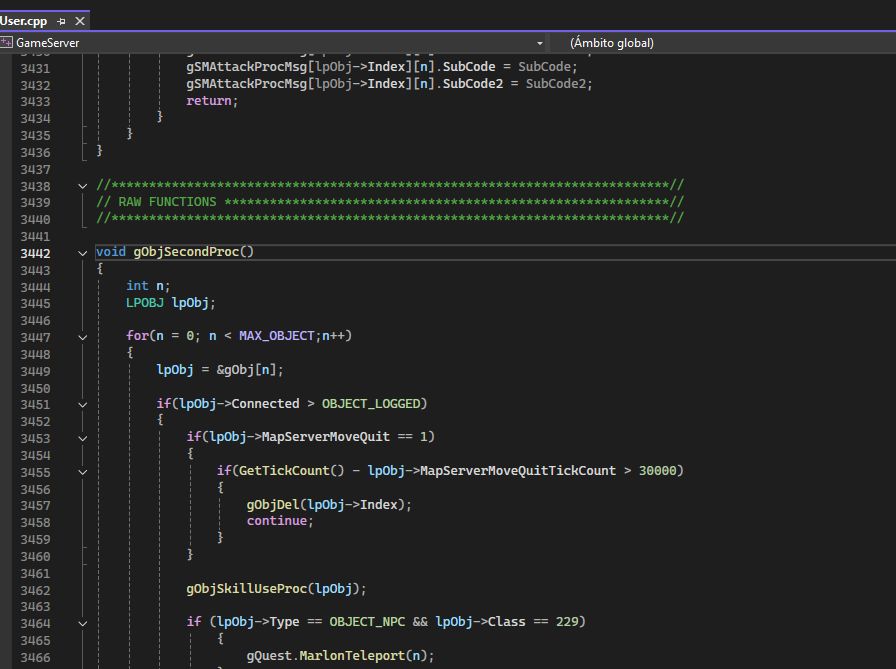Click the RAW FUNCTIONS comment text
Image resolution: width=896 pixels, height=669 pixels.
pos(167,202)
